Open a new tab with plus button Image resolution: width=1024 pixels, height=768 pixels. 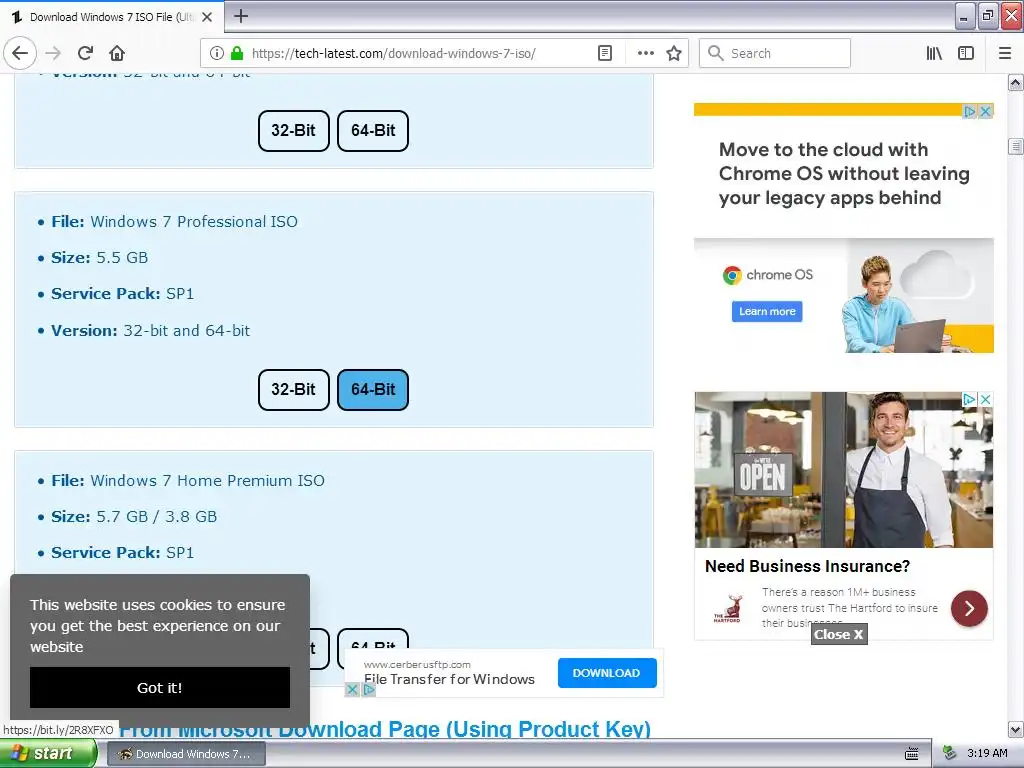coord(241,16)
